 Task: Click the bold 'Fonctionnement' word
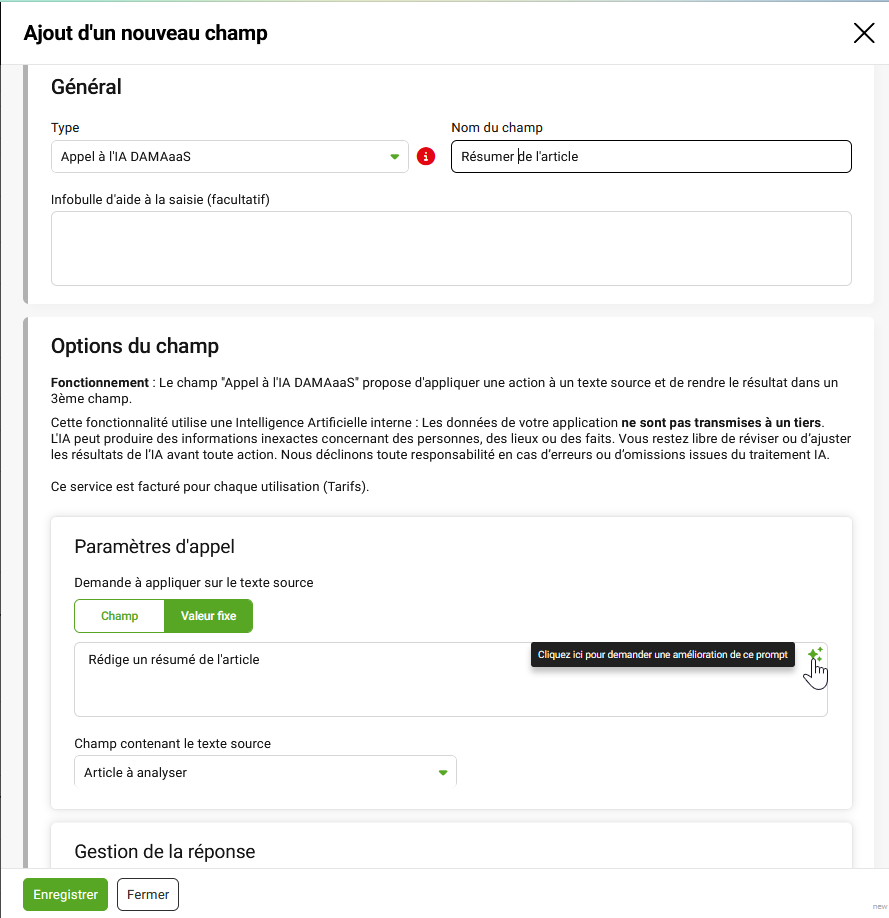tap(100, 383)
